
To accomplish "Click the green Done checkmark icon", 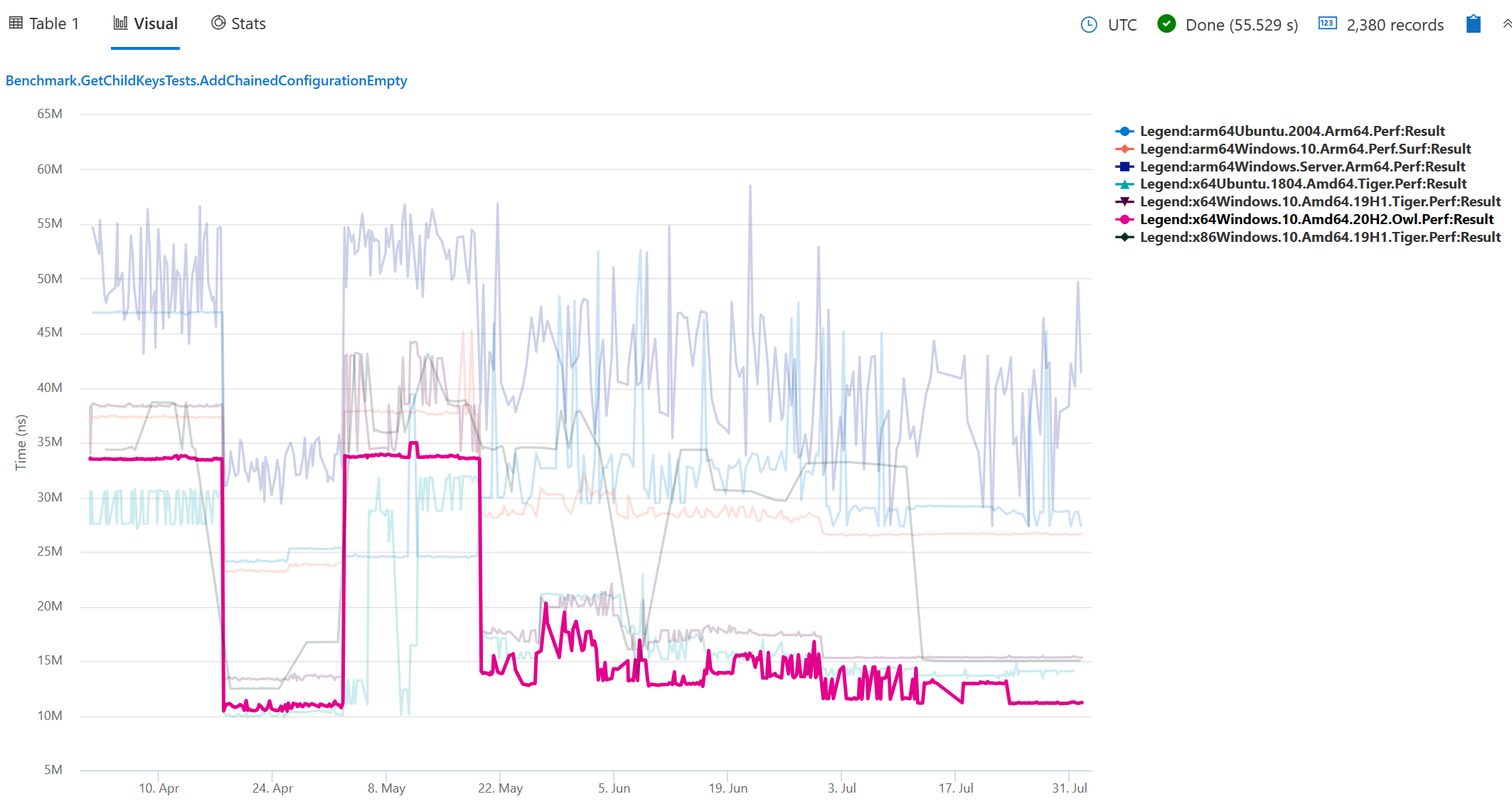I will pos(1166,23).
